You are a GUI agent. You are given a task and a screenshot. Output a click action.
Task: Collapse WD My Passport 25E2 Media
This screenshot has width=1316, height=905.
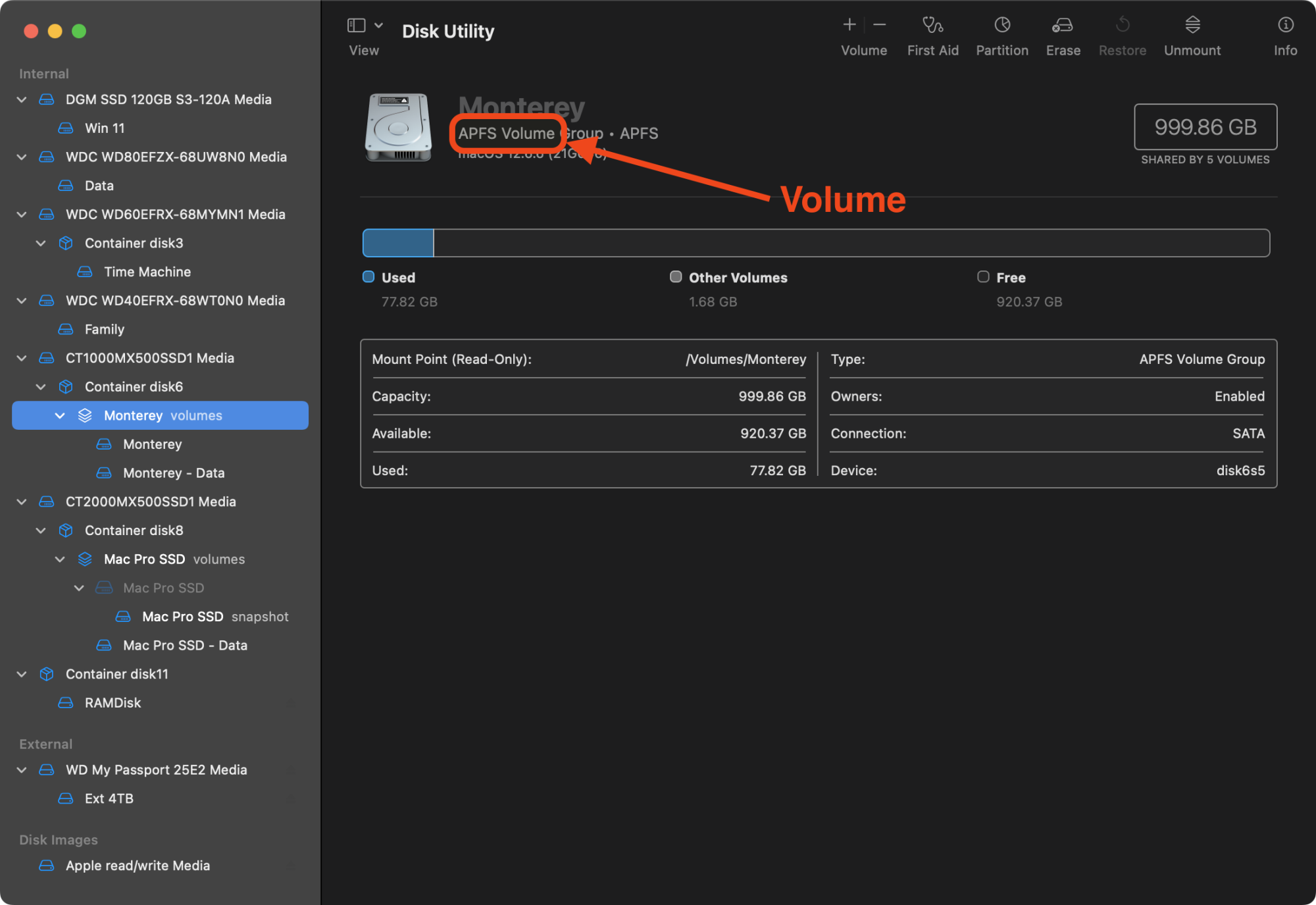click(x=22, y=770)
